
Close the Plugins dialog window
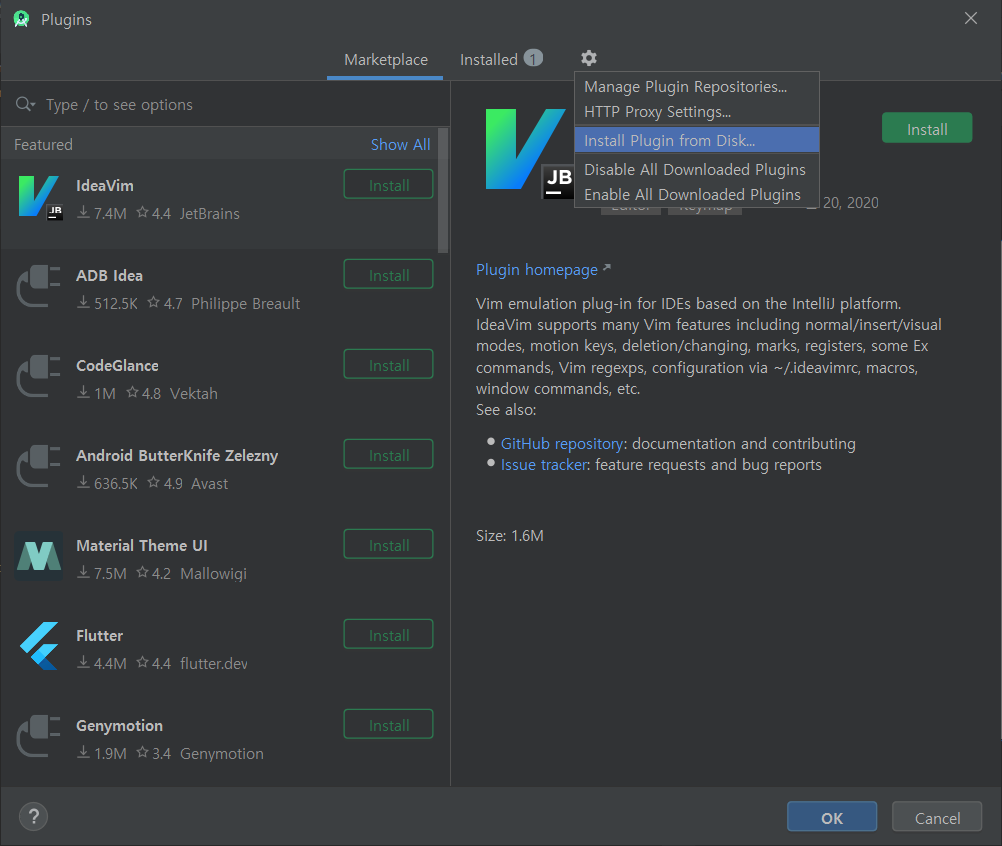(x=971, y=19)
